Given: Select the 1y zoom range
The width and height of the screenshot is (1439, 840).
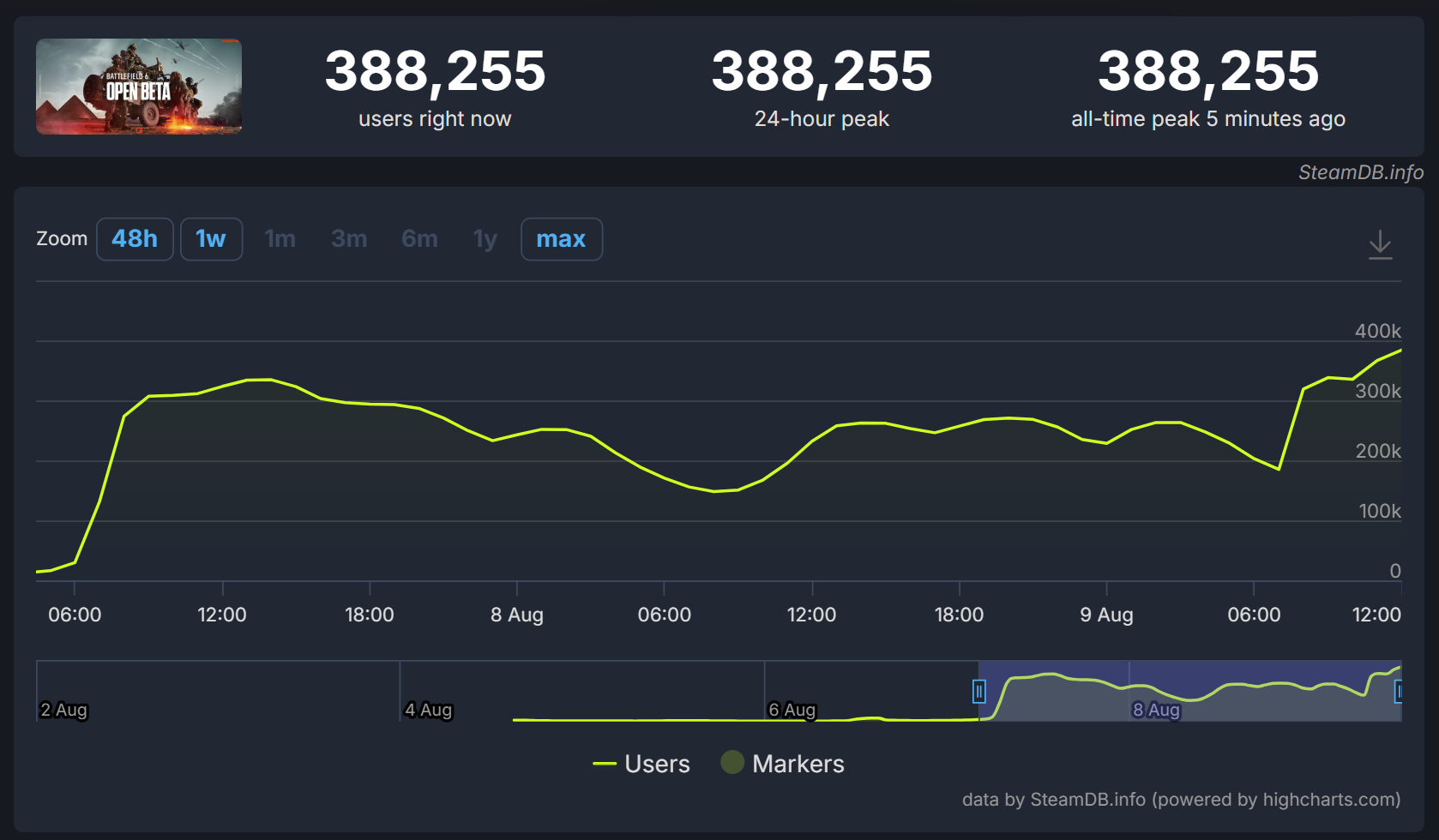Looking at the screenshot, I should click(485, 239).
